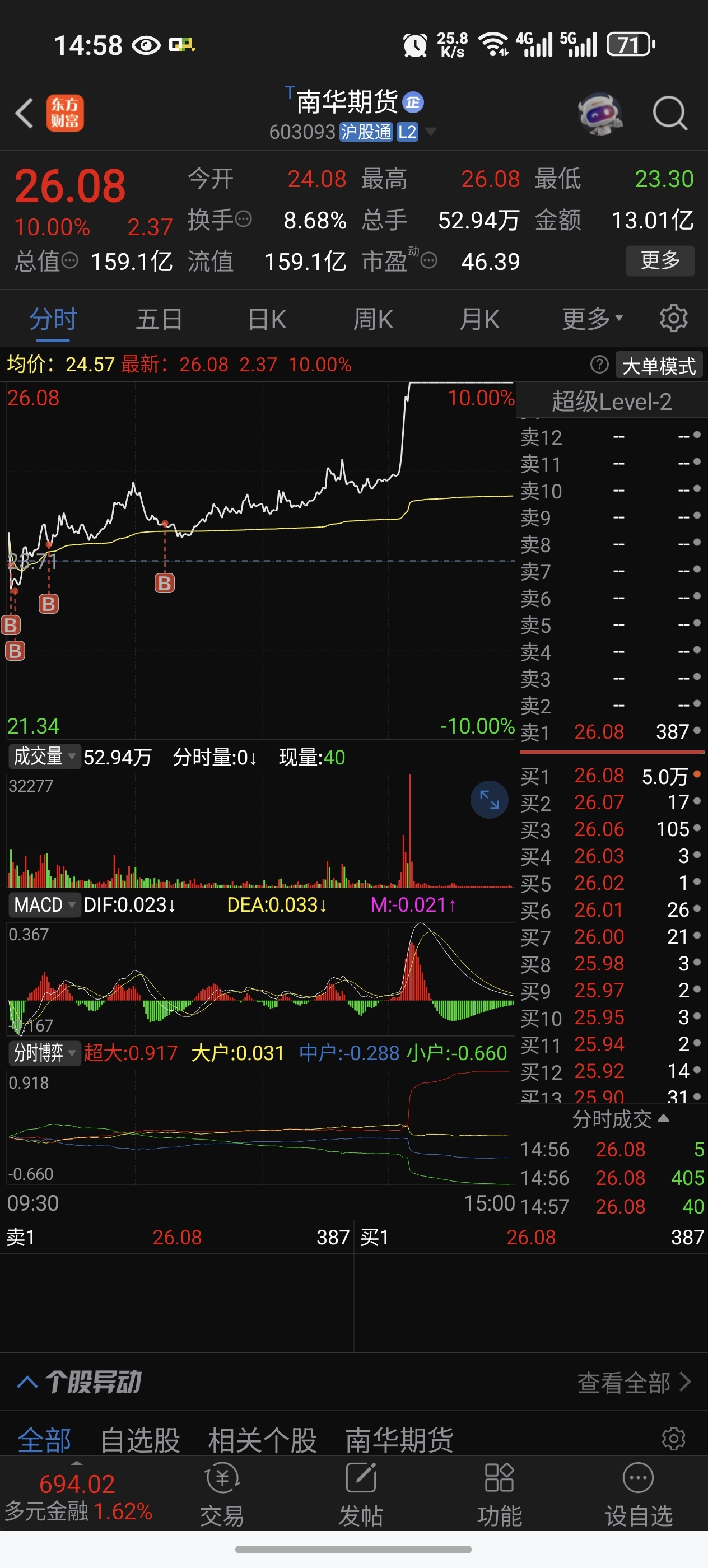Switch to the 分时 tab

coord(54,319)
